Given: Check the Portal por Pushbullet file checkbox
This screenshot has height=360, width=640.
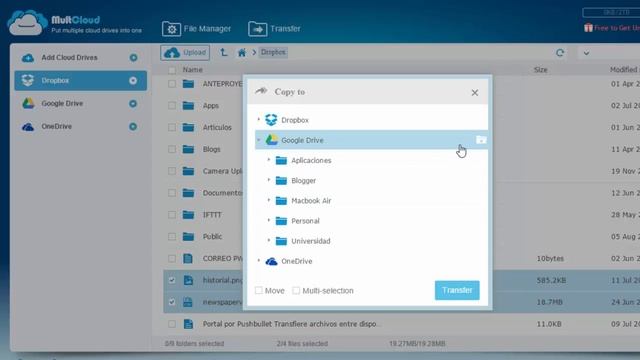Looking at the screenshot, I should [x=172, y=324].
